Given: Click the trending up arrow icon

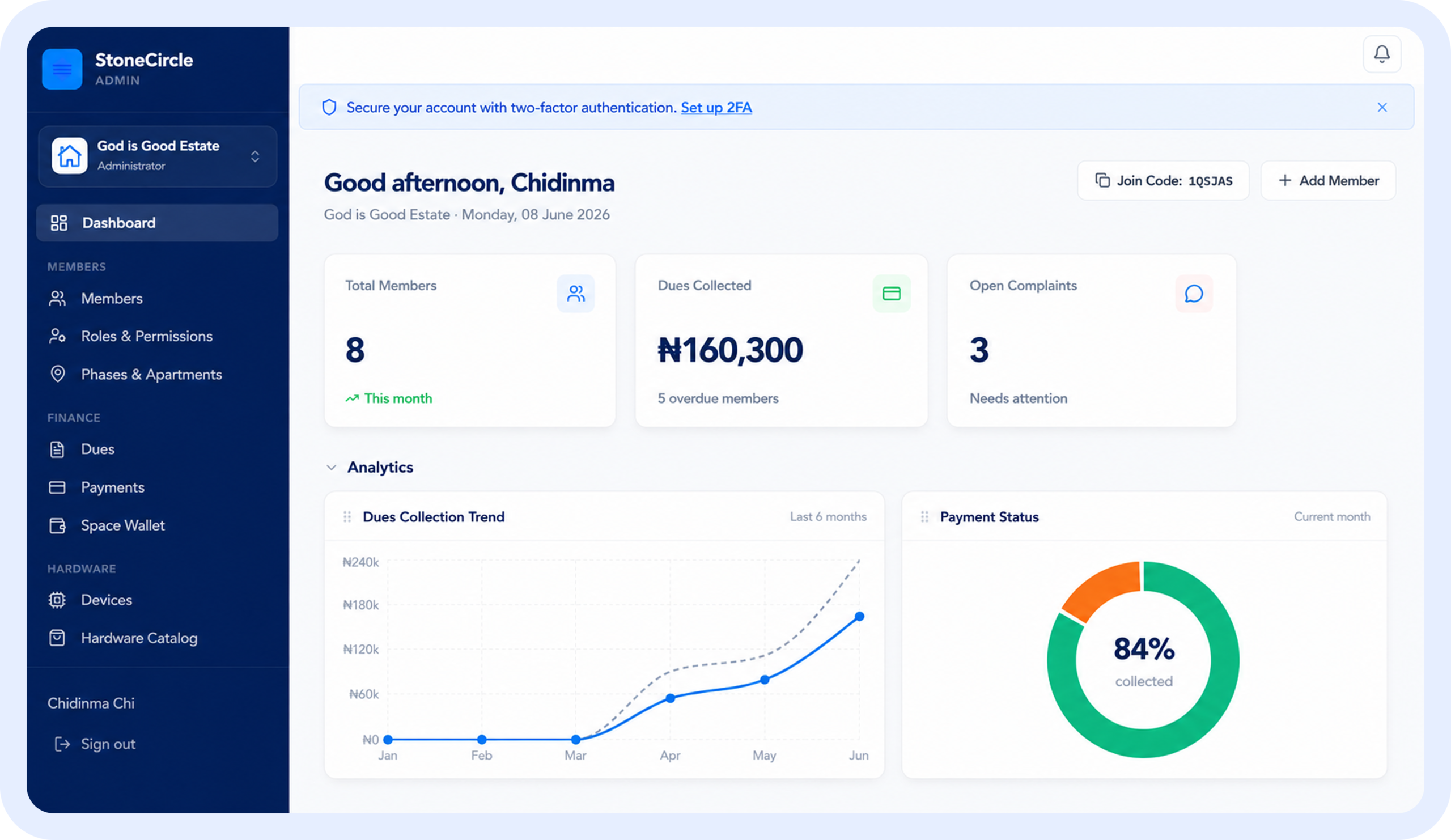Looking at the screenshot, I should (352, 398).
